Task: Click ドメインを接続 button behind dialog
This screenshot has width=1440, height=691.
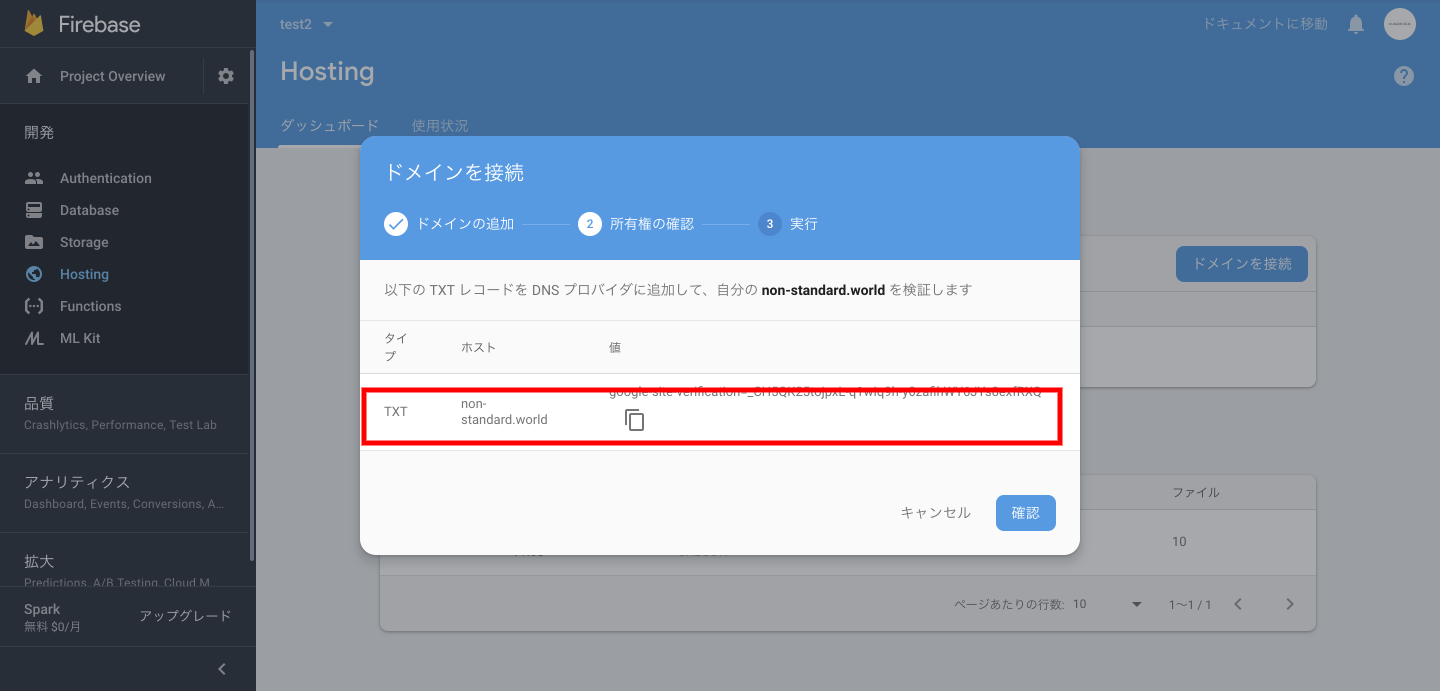Action: [1242, 264]
